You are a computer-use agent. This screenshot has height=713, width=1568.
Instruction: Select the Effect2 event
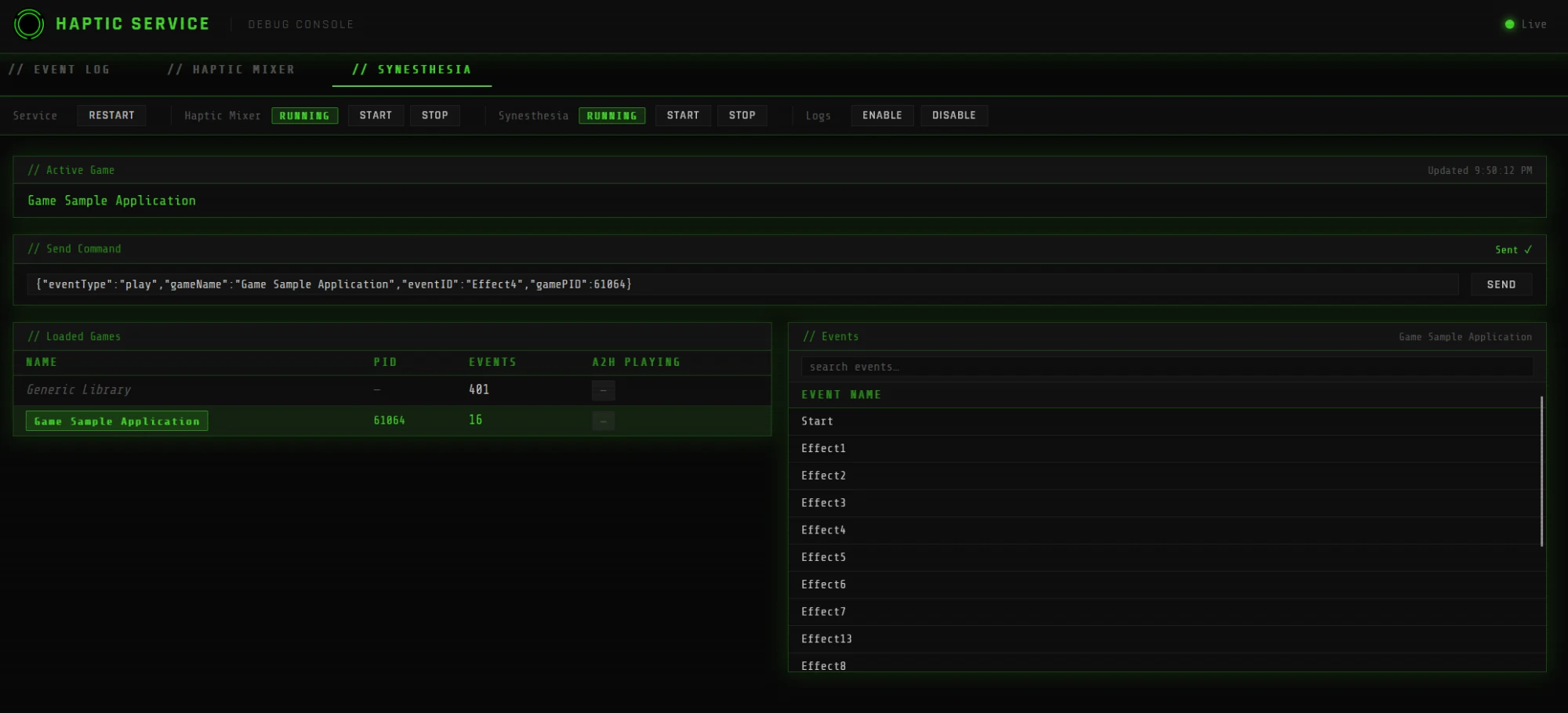click(x=1167, y=476)
